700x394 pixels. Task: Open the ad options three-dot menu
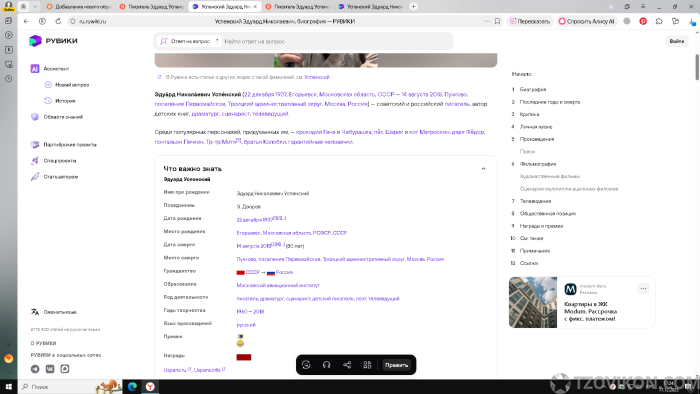[x=643, y=289]
